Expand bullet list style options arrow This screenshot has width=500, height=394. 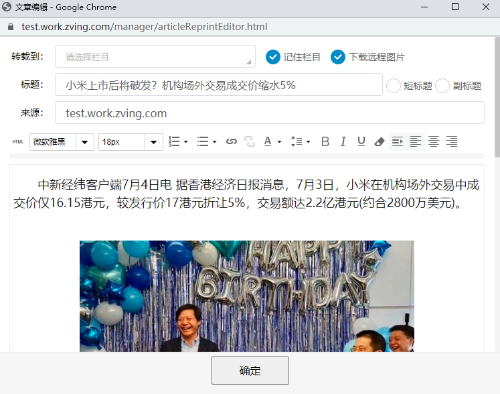[215, 142]
